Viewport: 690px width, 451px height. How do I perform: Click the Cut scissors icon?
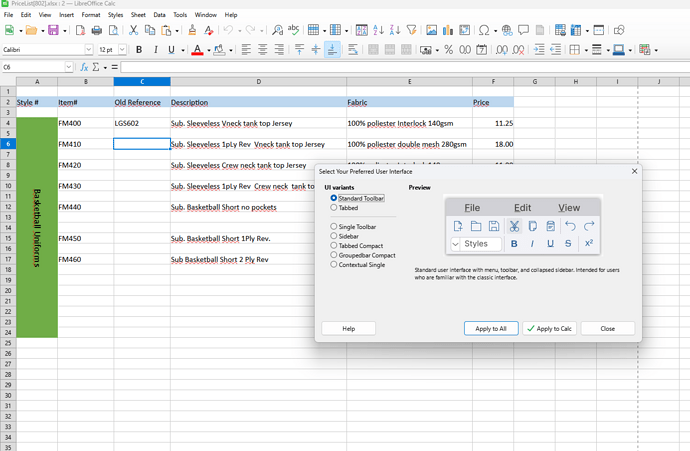click(x=133, y=31)
